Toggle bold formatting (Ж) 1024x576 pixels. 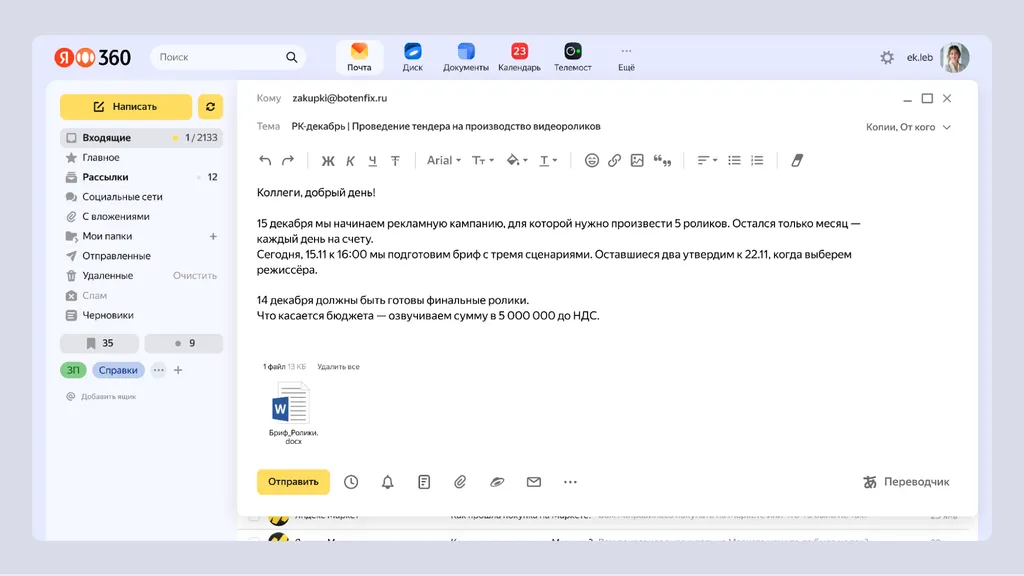pyautogui.click(x=328, y=161)
